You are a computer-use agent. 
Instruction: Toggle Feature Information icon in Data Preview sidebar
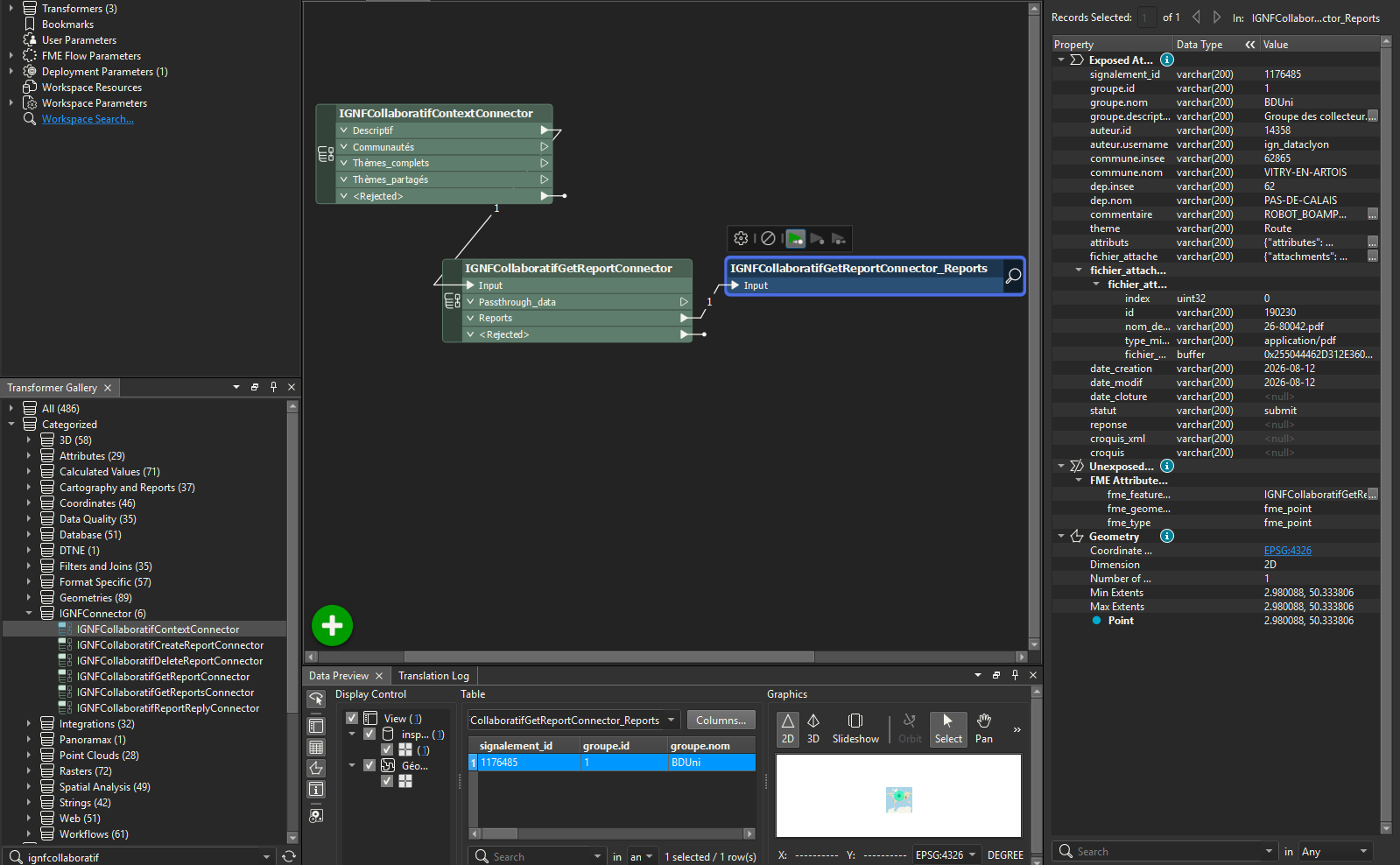[316, 789]
